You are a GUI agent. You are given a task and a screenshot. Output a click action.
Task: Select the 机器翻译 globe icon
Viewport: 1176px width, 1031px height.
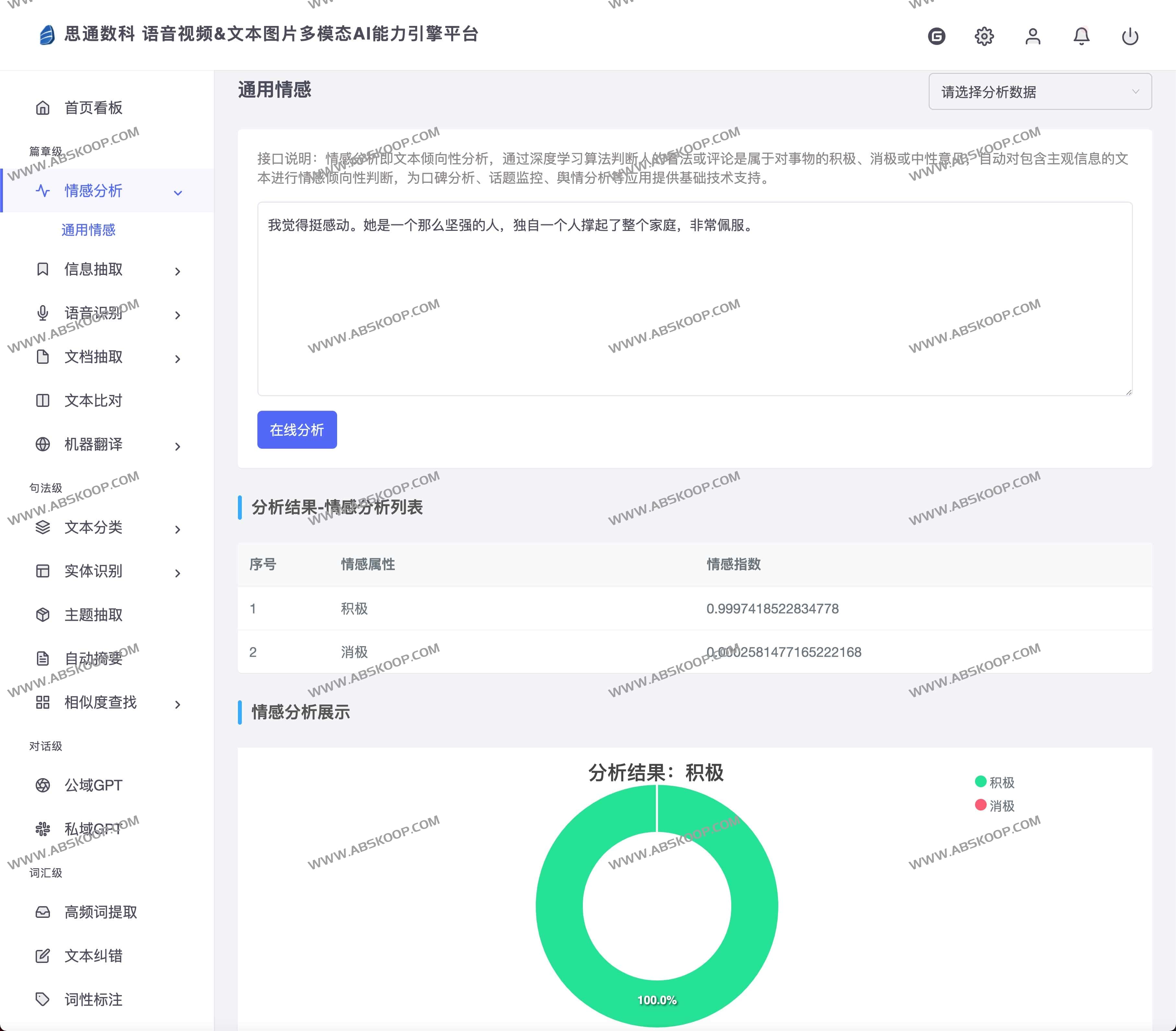tap(43, 444)
